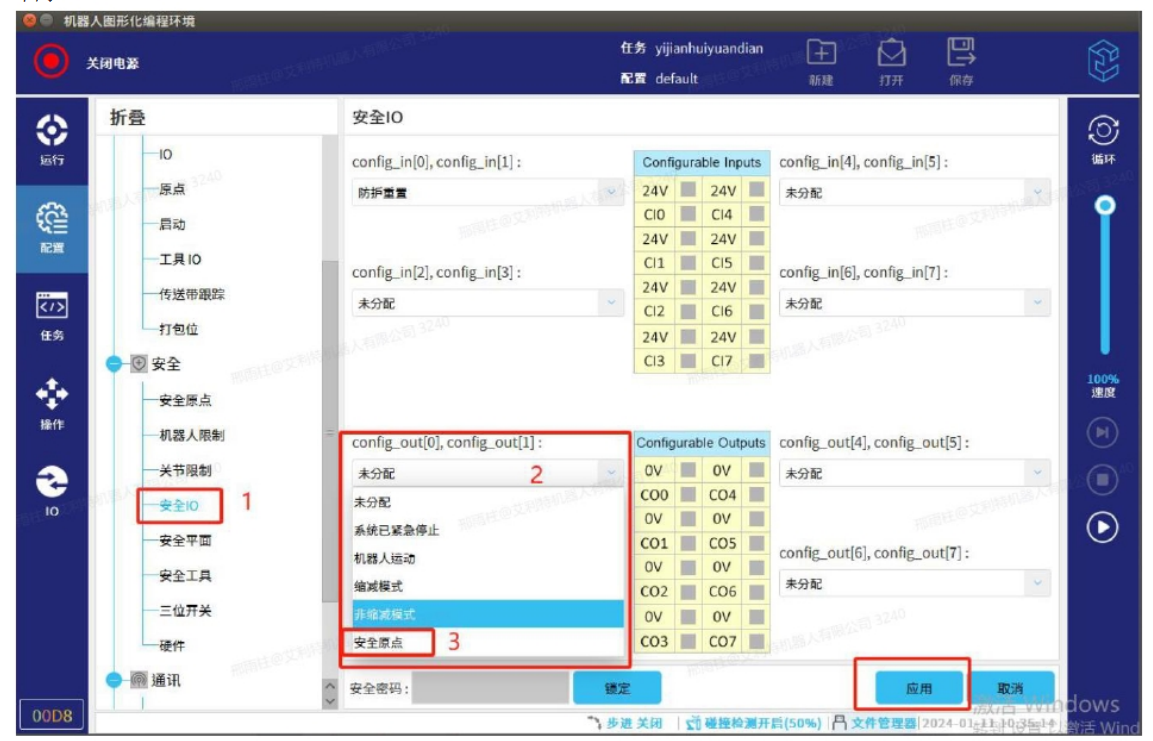Image resolution: width=1153 pixels, height=741 pixels.
Task: Toggle the CI0 input indicator box
Action: point(688,214)
